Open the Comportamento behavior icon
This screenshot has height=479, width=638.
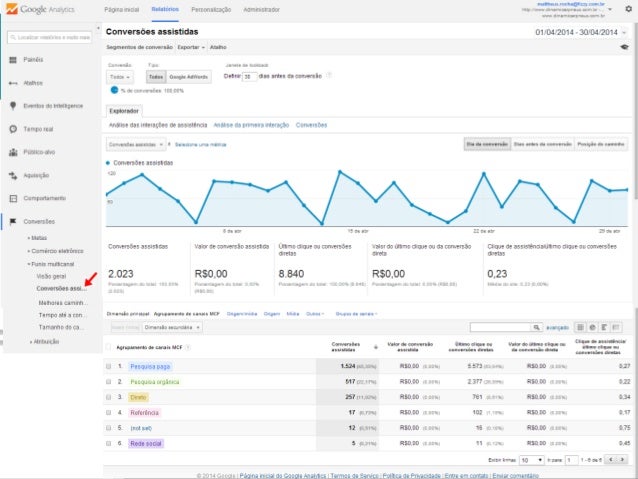12,198
